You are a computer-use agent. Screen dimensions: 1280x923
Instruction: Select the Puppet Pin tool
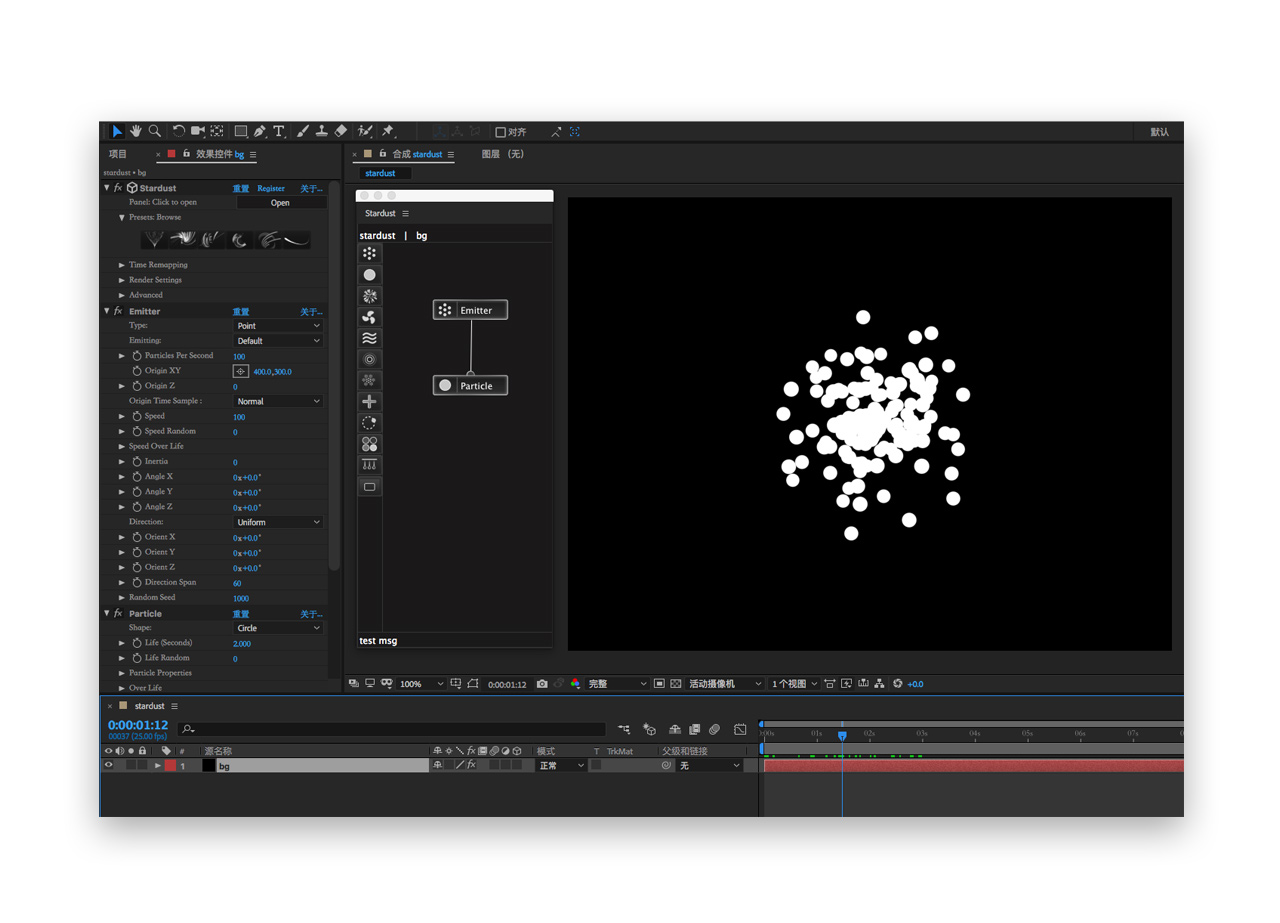(x=388, y=131)
